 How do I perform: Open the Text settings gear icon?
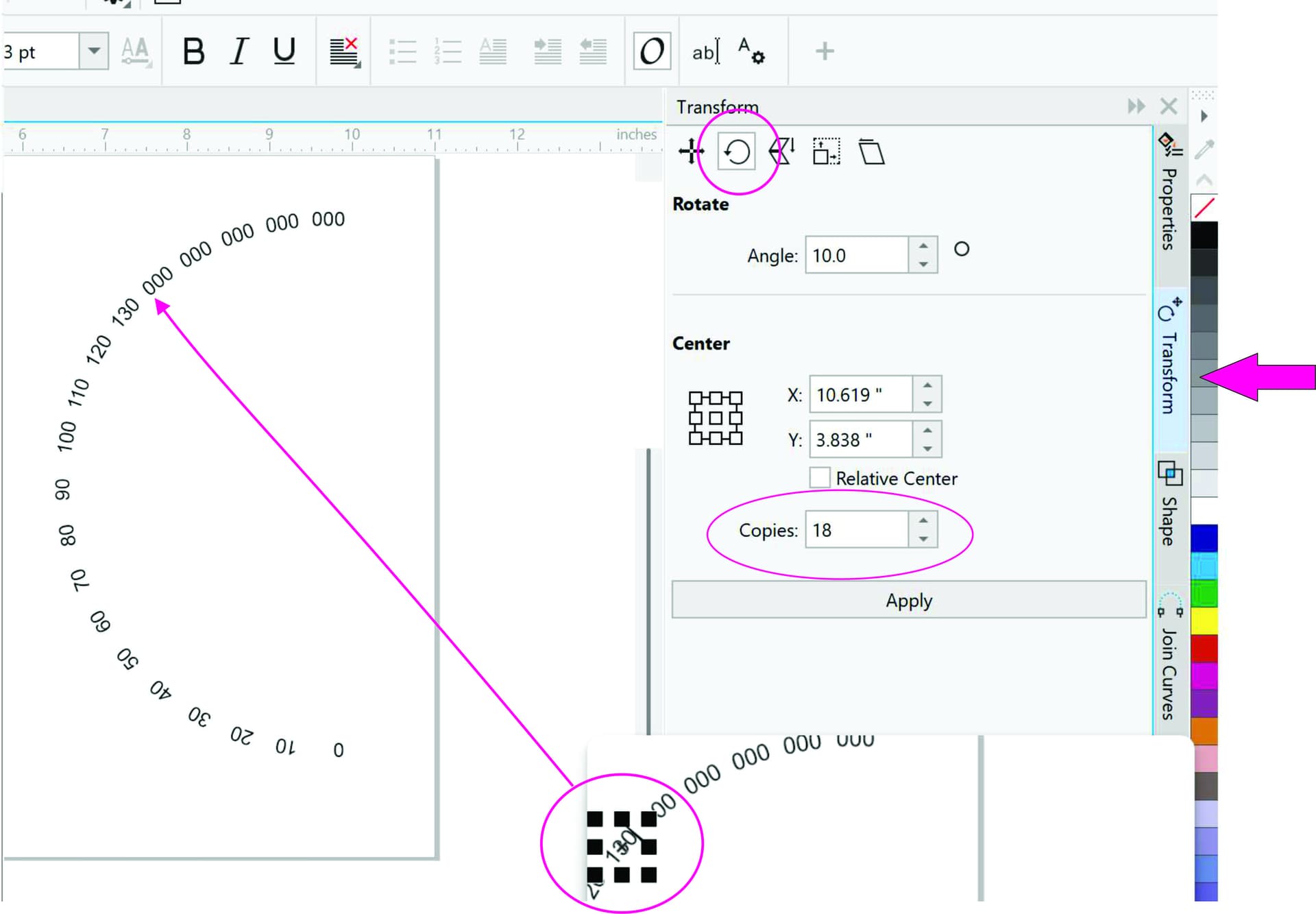point(751,51)
